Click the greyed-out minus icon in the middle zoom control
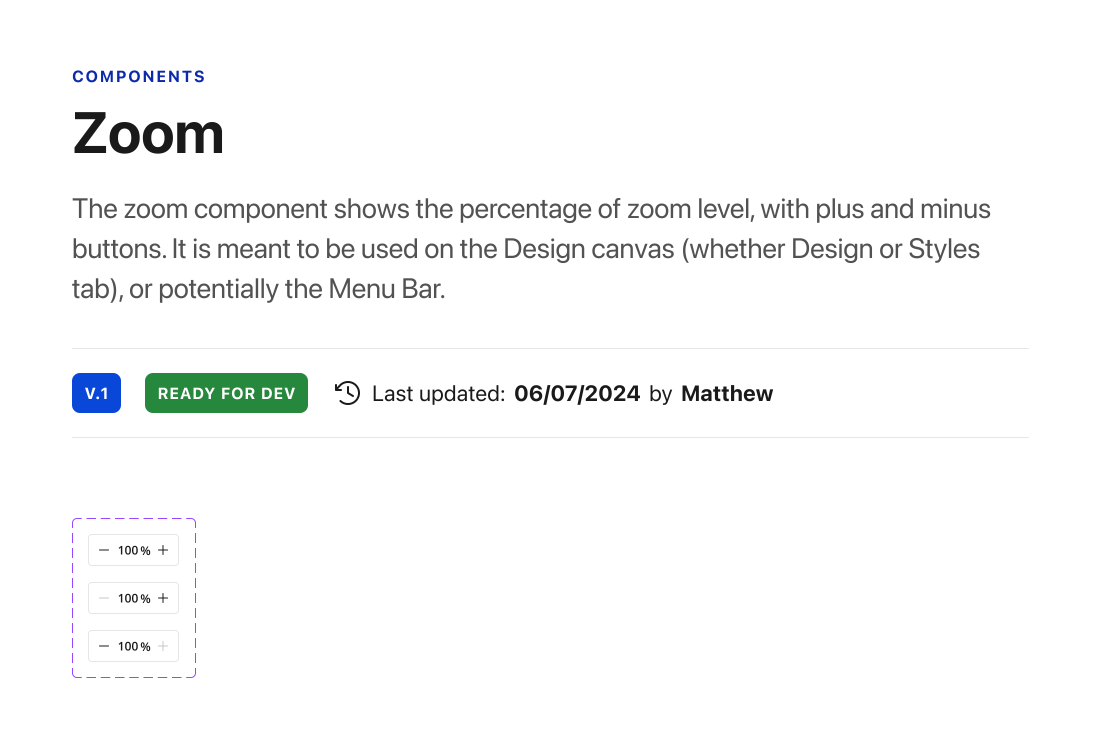 (x=104, y=598)
